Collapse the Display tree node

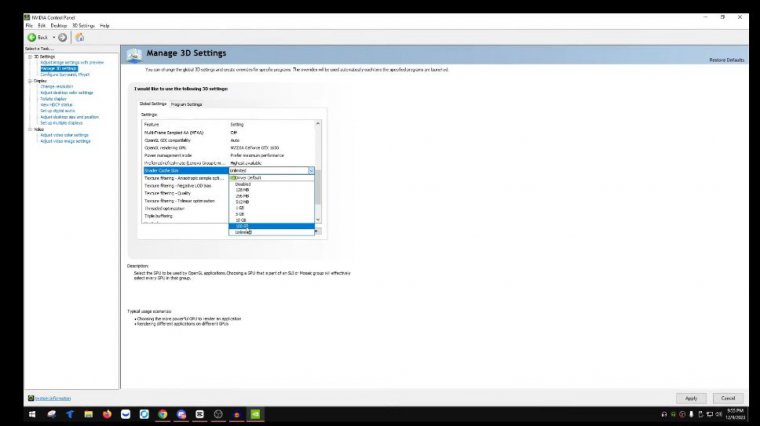[x=30, y=80]
